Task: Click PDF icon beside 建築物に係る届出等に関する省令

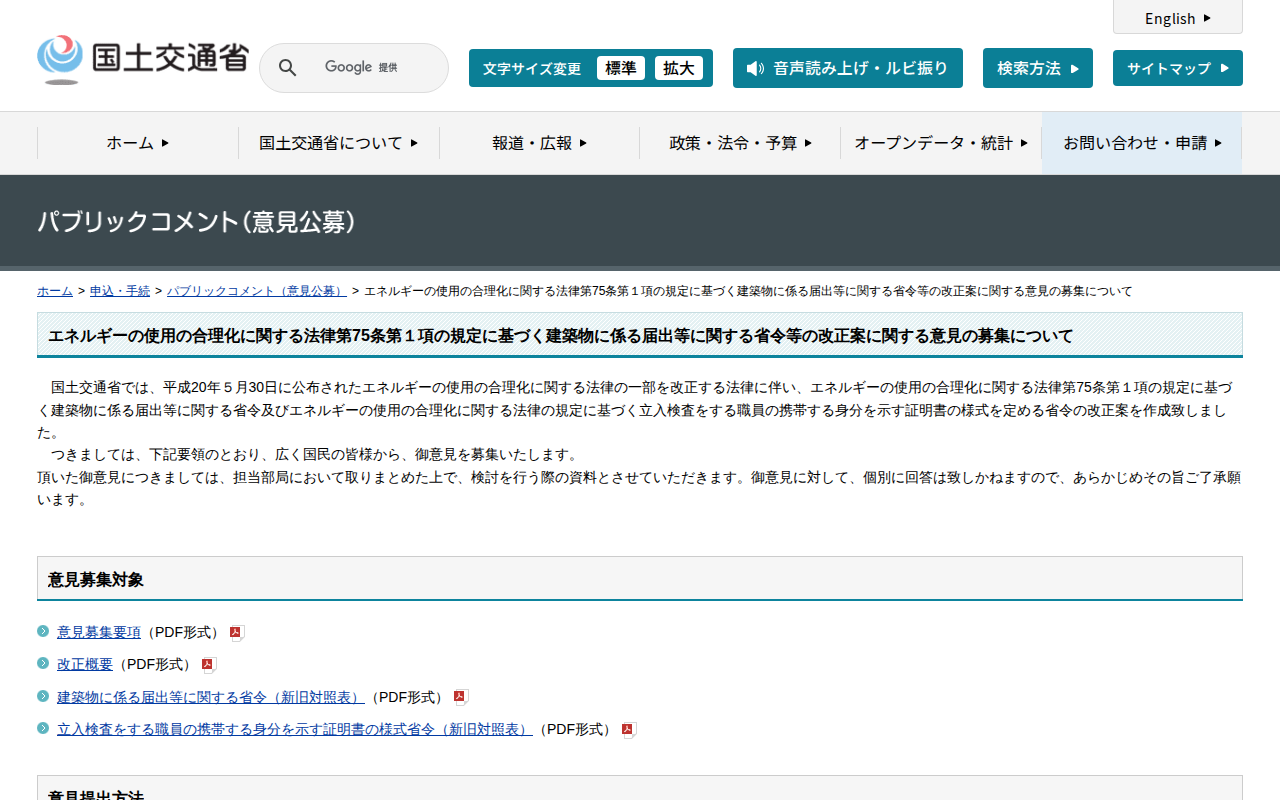Action: tap(460, 697)
